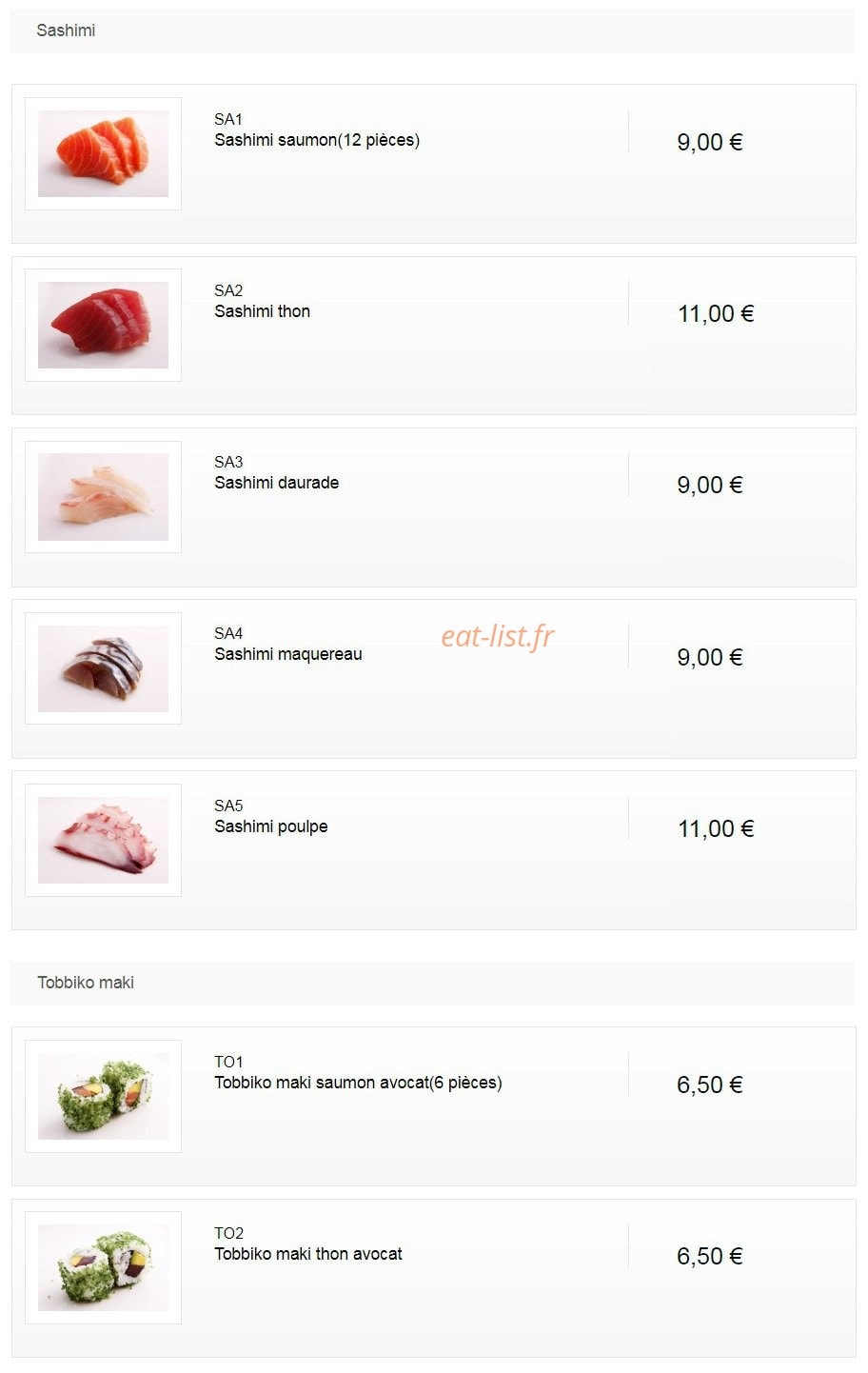Click the Sashimi category header
Image resolution: width=868 pixels, height=1373 pixels.
[x=66, y=30]
